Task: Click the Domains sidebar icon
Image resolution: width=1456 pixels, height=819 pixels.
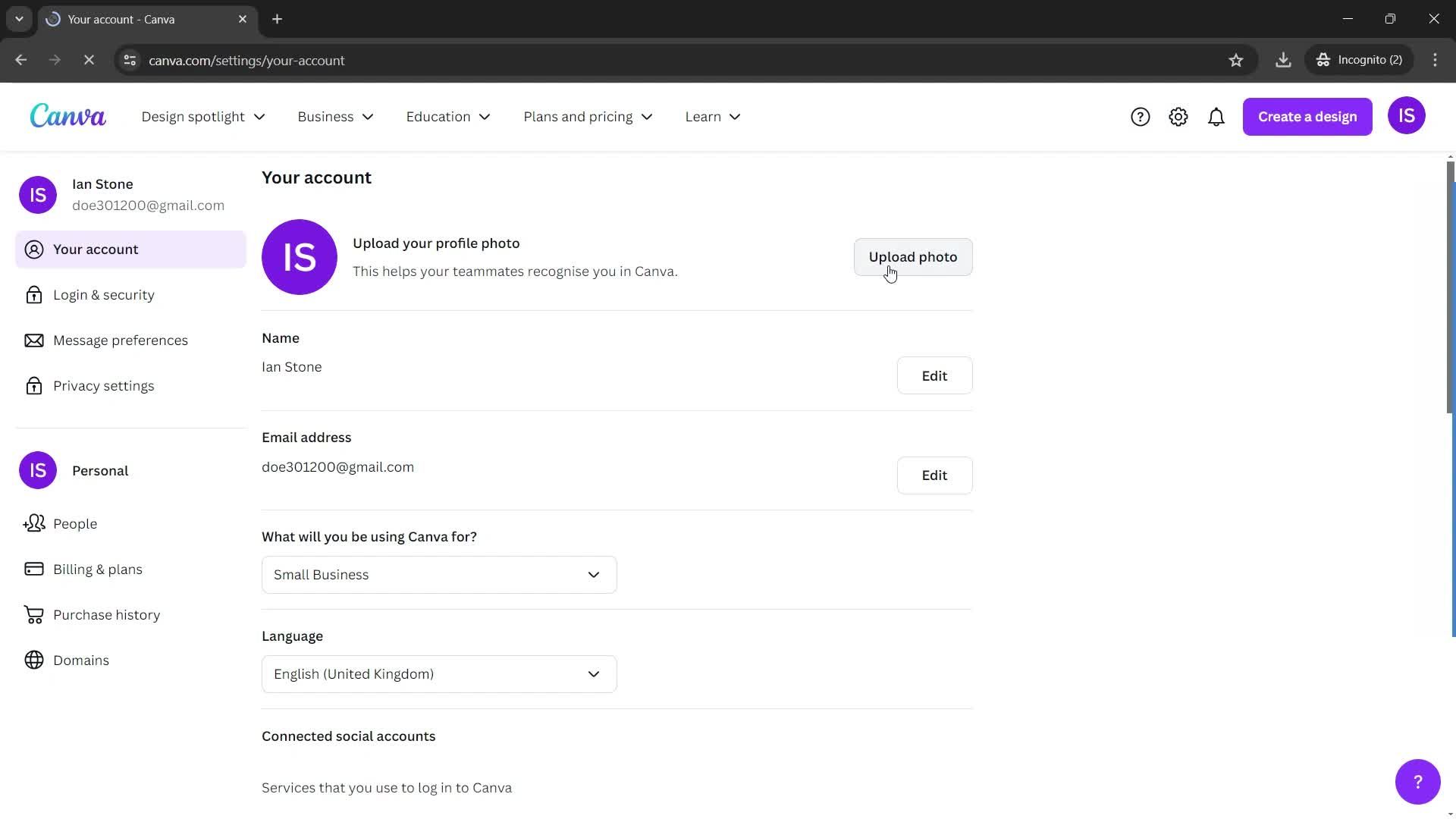Action: tap(34, 660)
